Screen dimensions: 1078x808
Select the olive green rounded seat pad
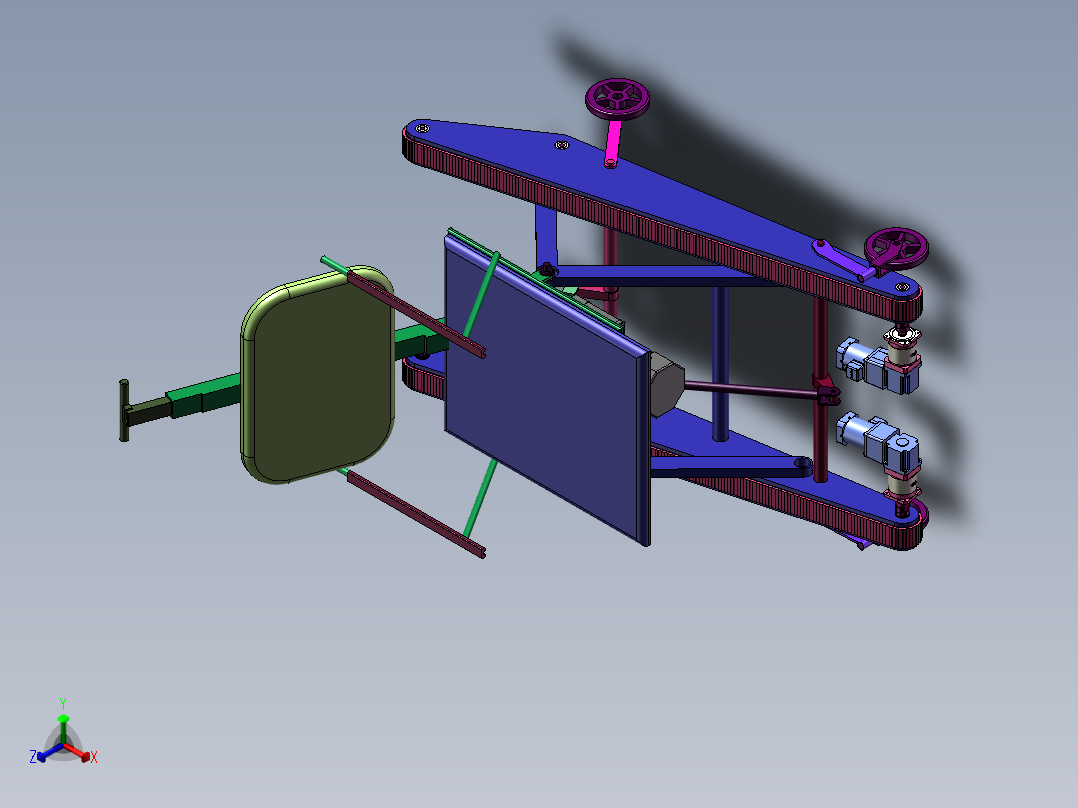click(317, 375)
